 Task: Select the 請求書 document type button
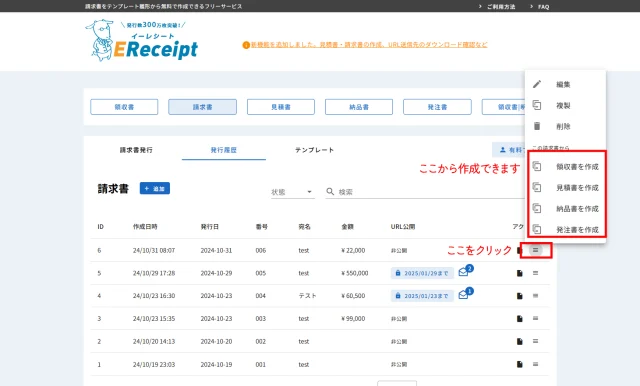point(202,107)
